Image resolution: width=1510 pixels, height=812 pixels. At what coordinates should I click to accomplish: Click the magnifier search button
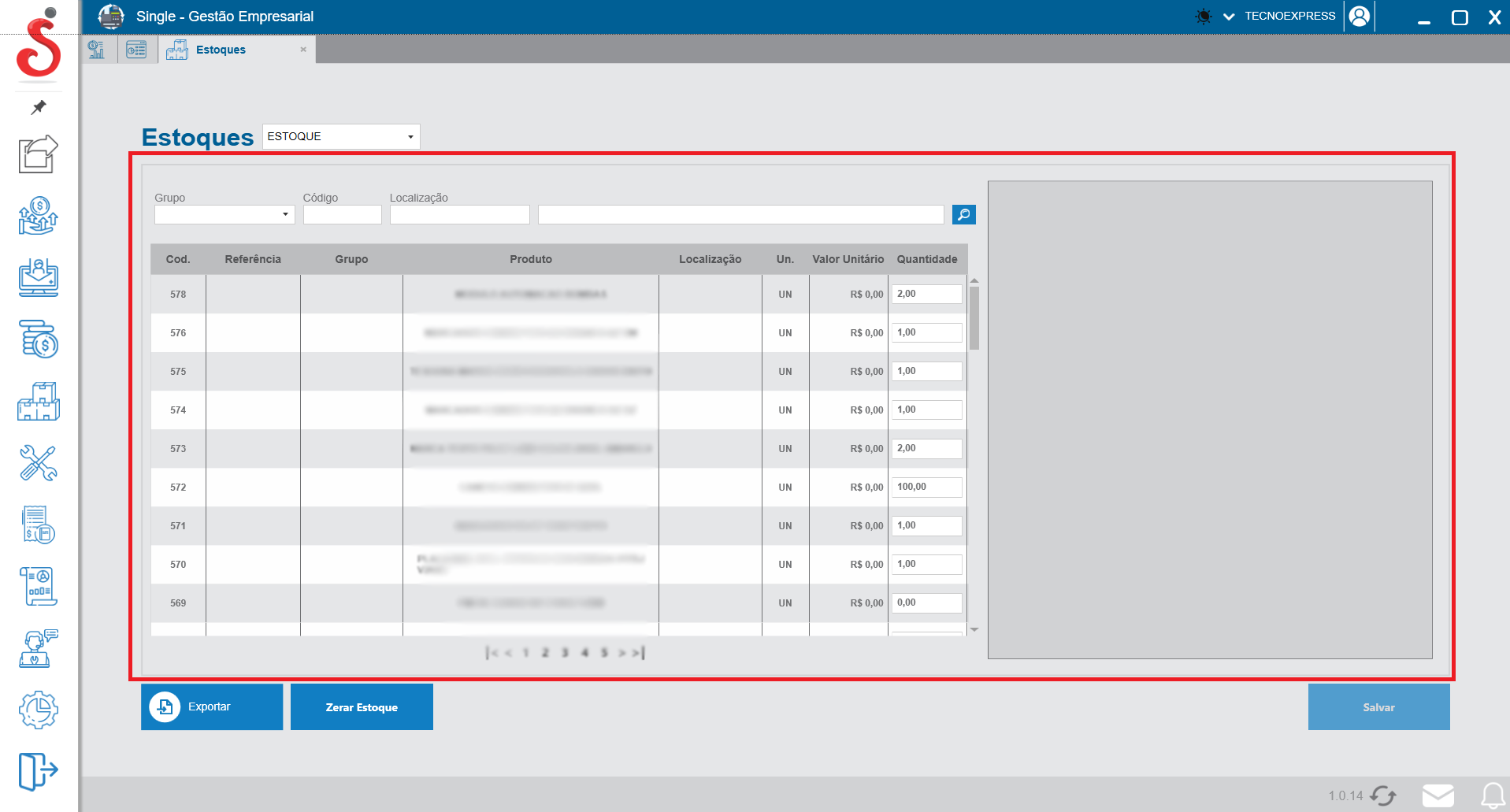pos(963,214)
